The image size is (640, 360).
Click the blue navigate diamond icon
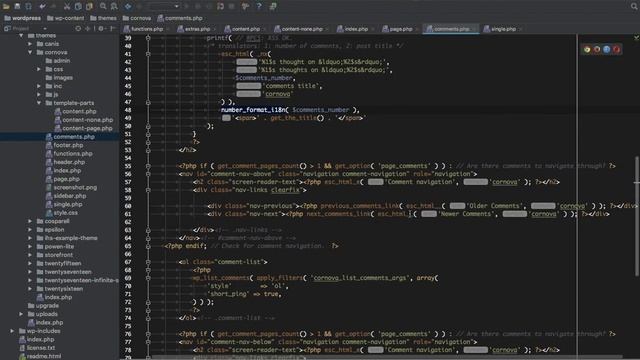[128, 6]
